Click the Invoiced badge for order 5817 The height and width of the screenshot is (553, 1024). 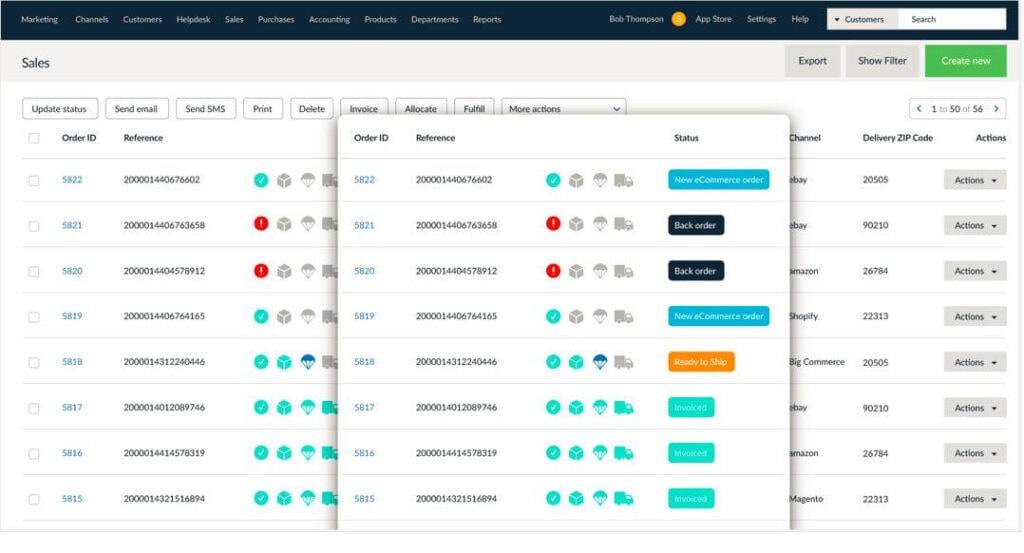pos(691,407)
